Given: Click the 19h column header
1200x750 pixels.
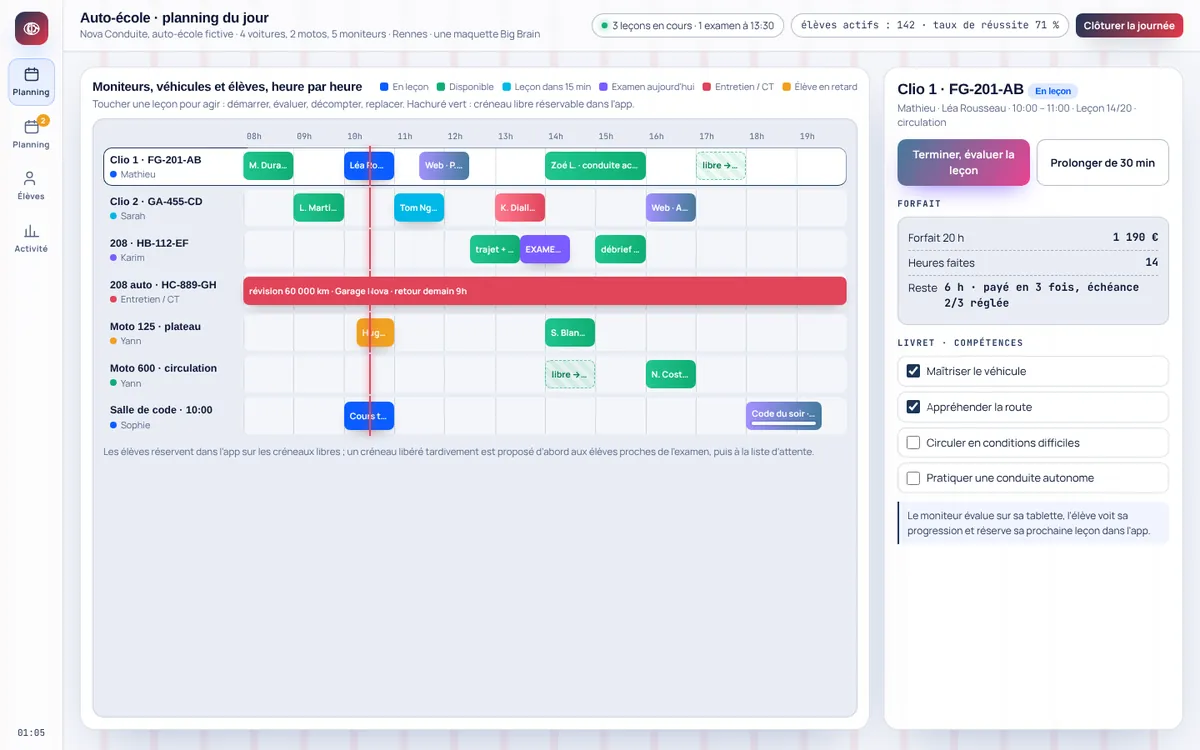Looking at the screenshot, I should pyautogui.click(x=807, y=136).
